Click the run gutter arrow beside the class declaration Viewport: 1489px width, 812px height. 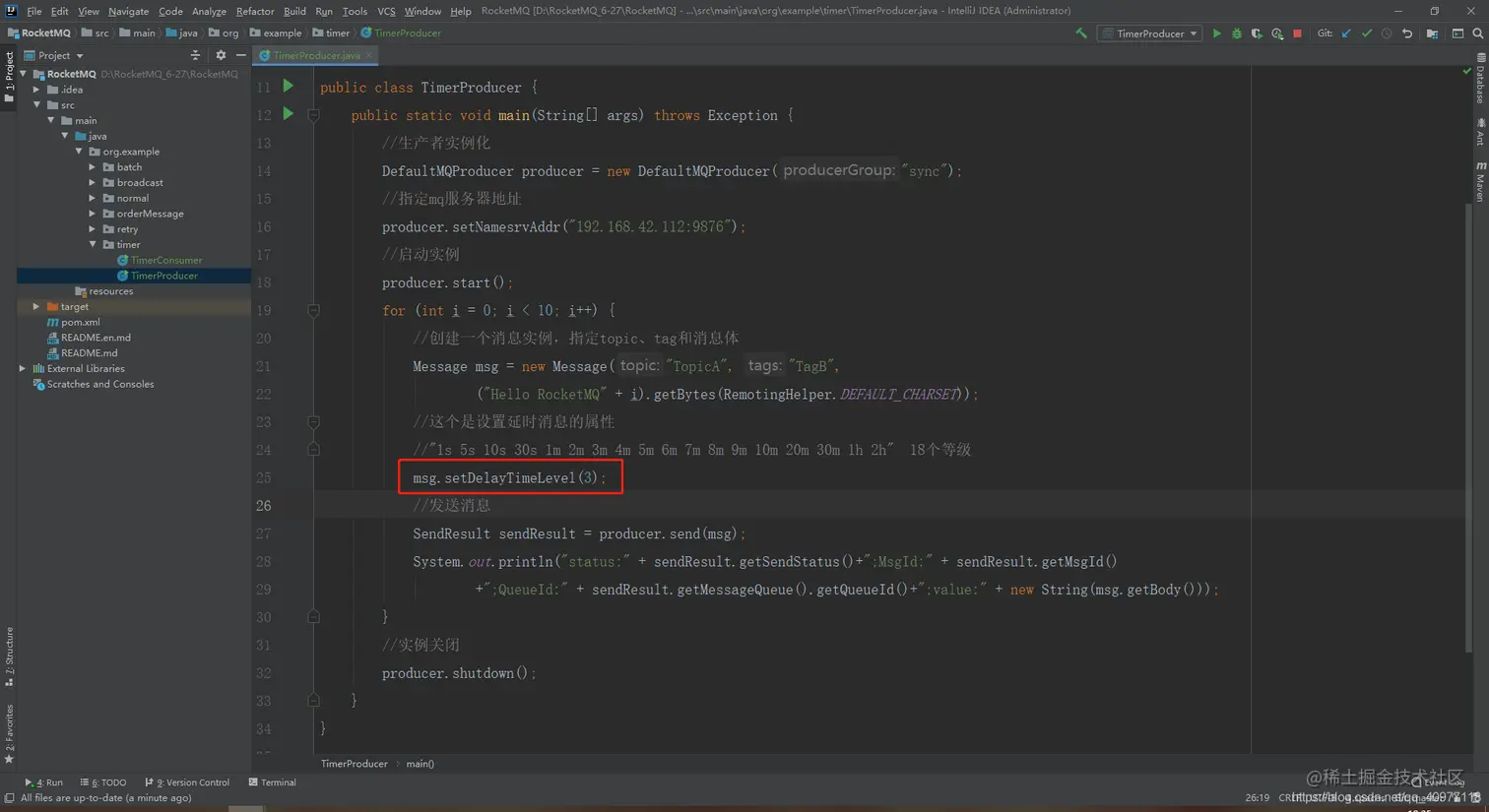(x=289, y=86)
